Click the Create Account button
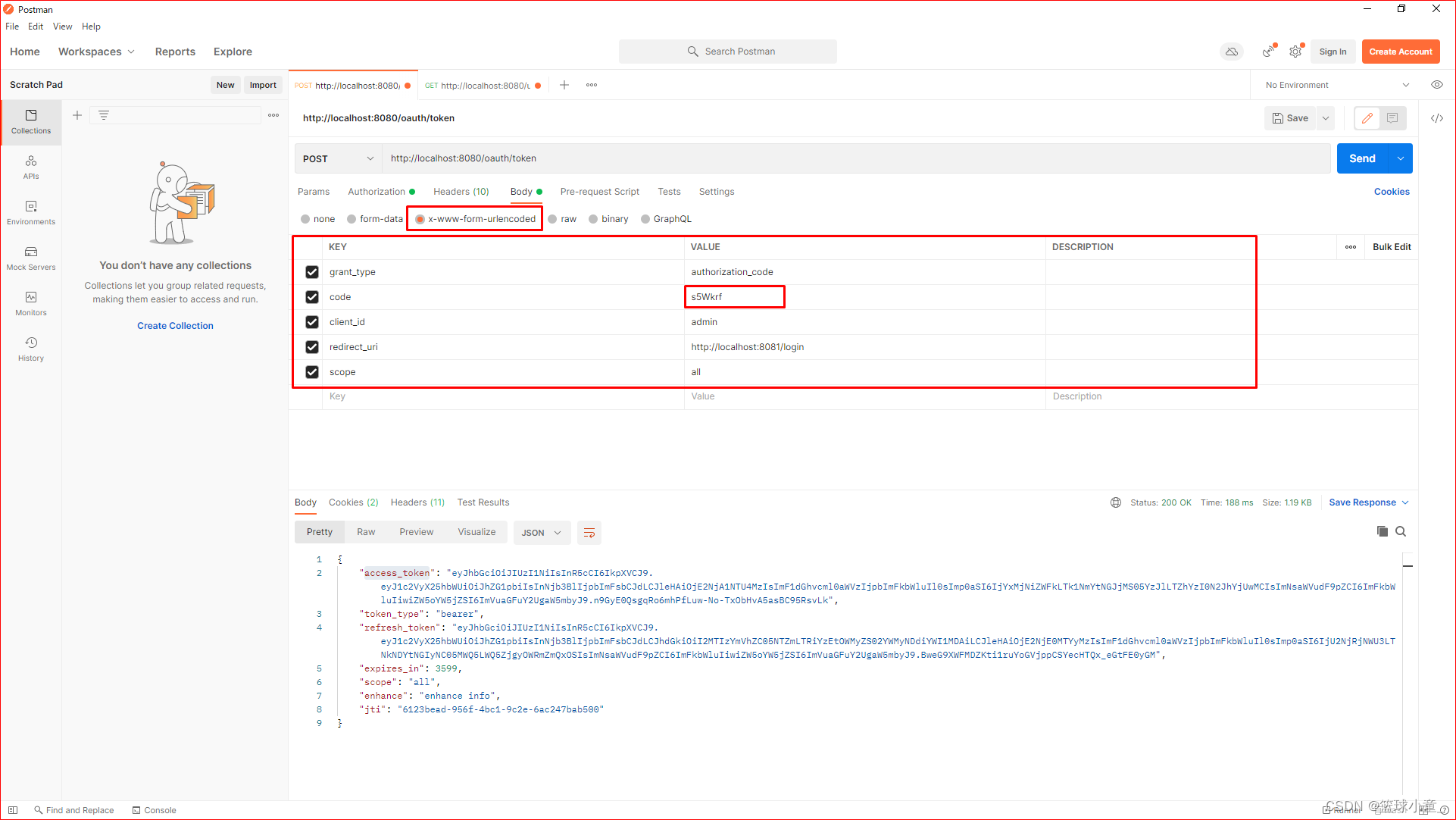1456x820 pixels. tap(1401, 52)
